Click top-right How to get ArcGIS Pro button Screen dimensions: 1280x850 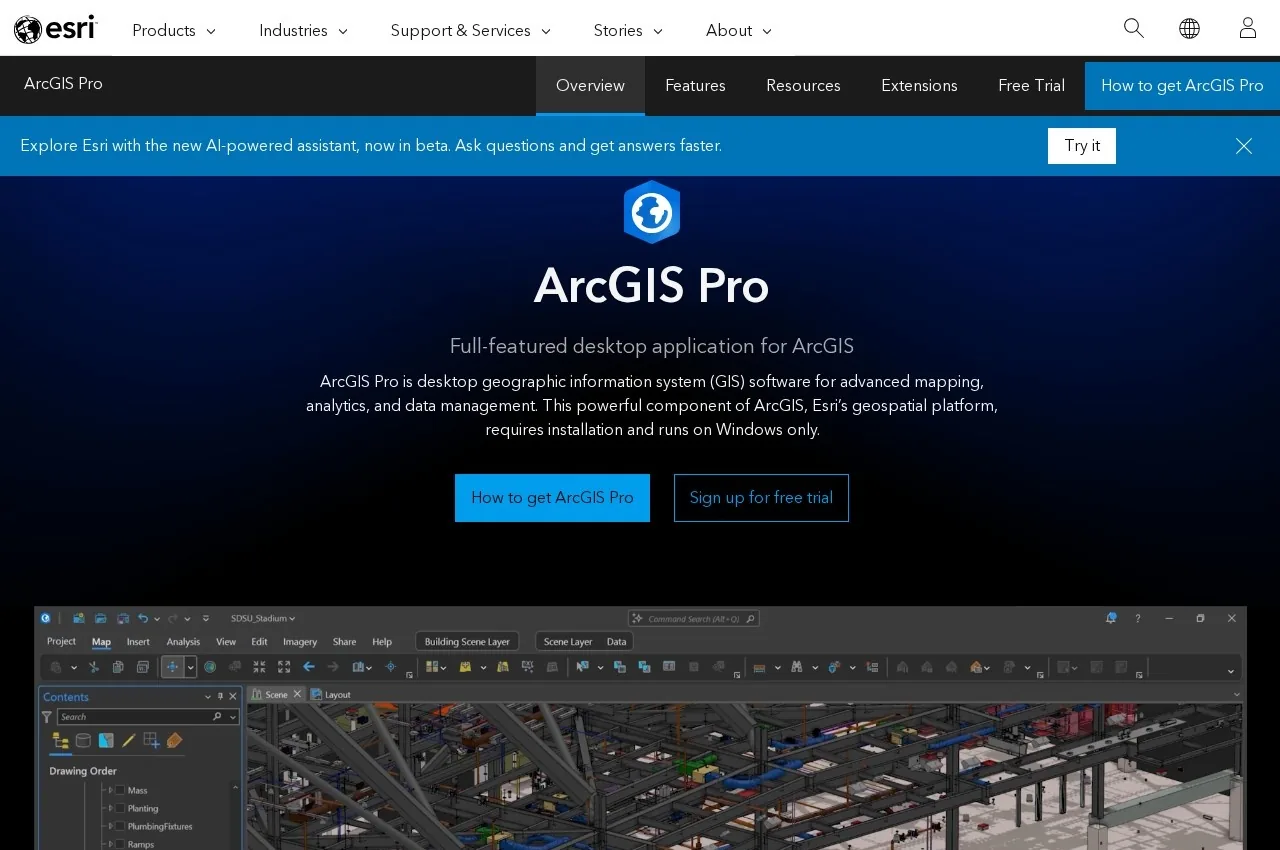[1182, 86]
